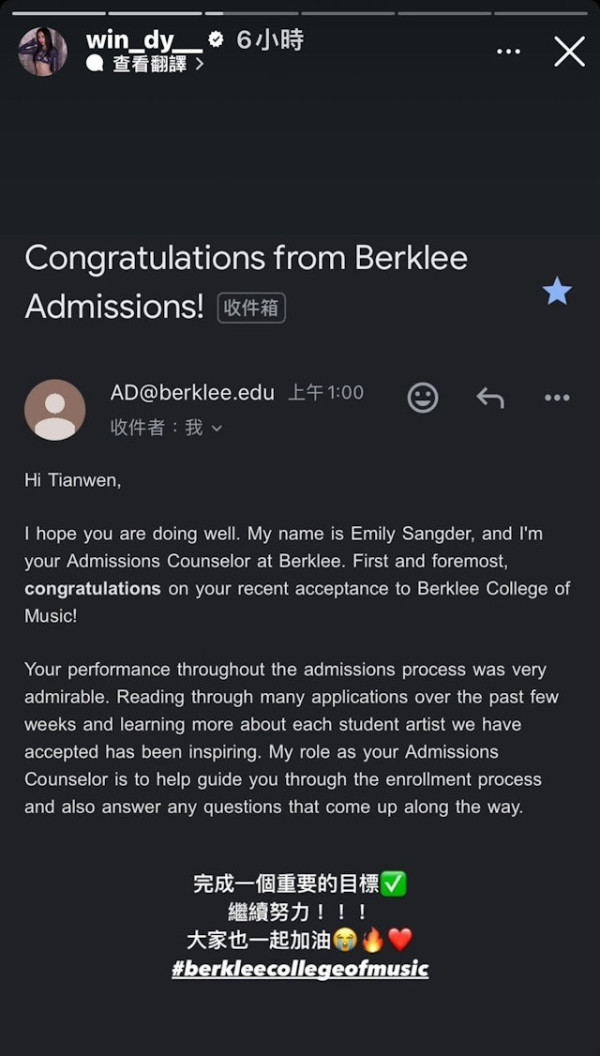The image size is (600, 1056).
Task: Open the #berkleecollegeofmusic hashtag
Action: click(x=300, y=968)
